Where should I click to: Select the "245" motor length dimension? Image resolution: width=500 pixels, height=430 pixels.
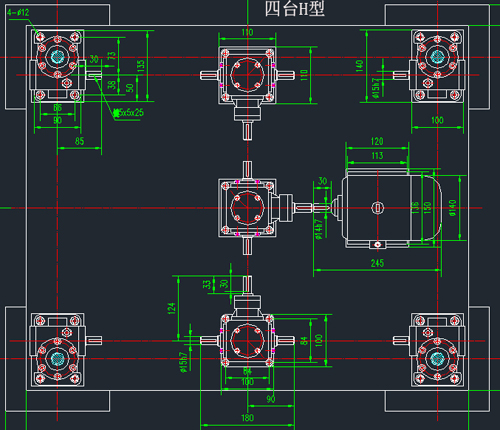click(x=377, y=263)
